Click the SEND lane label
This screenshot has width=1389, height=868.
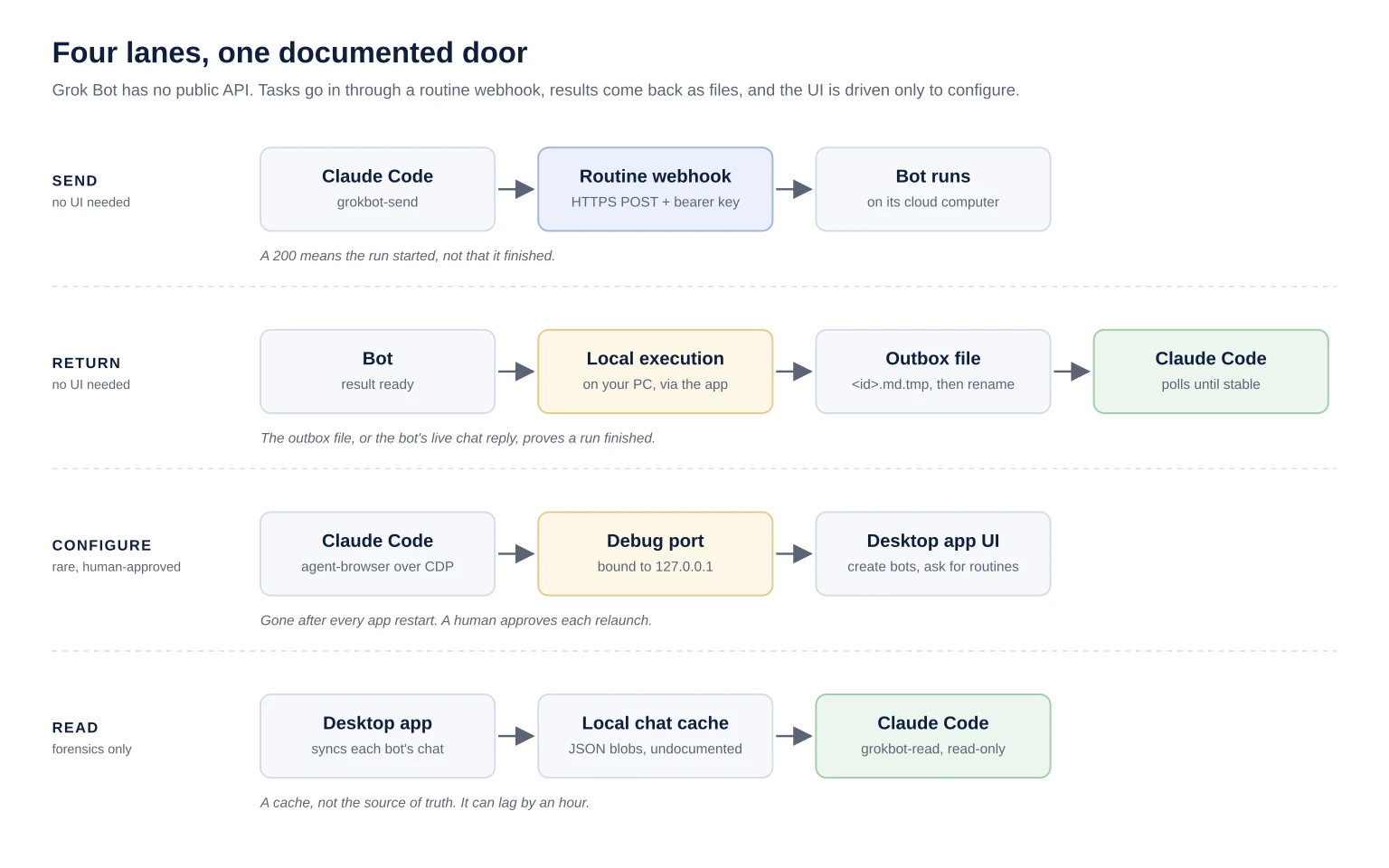(75, 181)
